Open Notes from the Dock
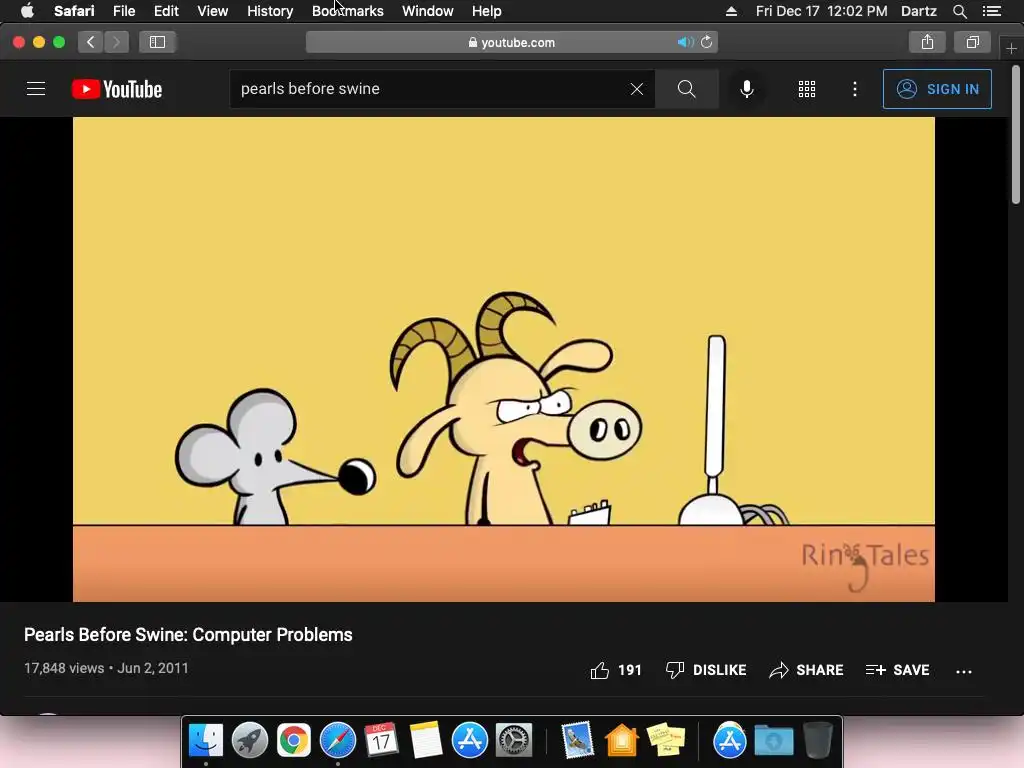This screenshot has height=768, width=1024. coord(426,740)
